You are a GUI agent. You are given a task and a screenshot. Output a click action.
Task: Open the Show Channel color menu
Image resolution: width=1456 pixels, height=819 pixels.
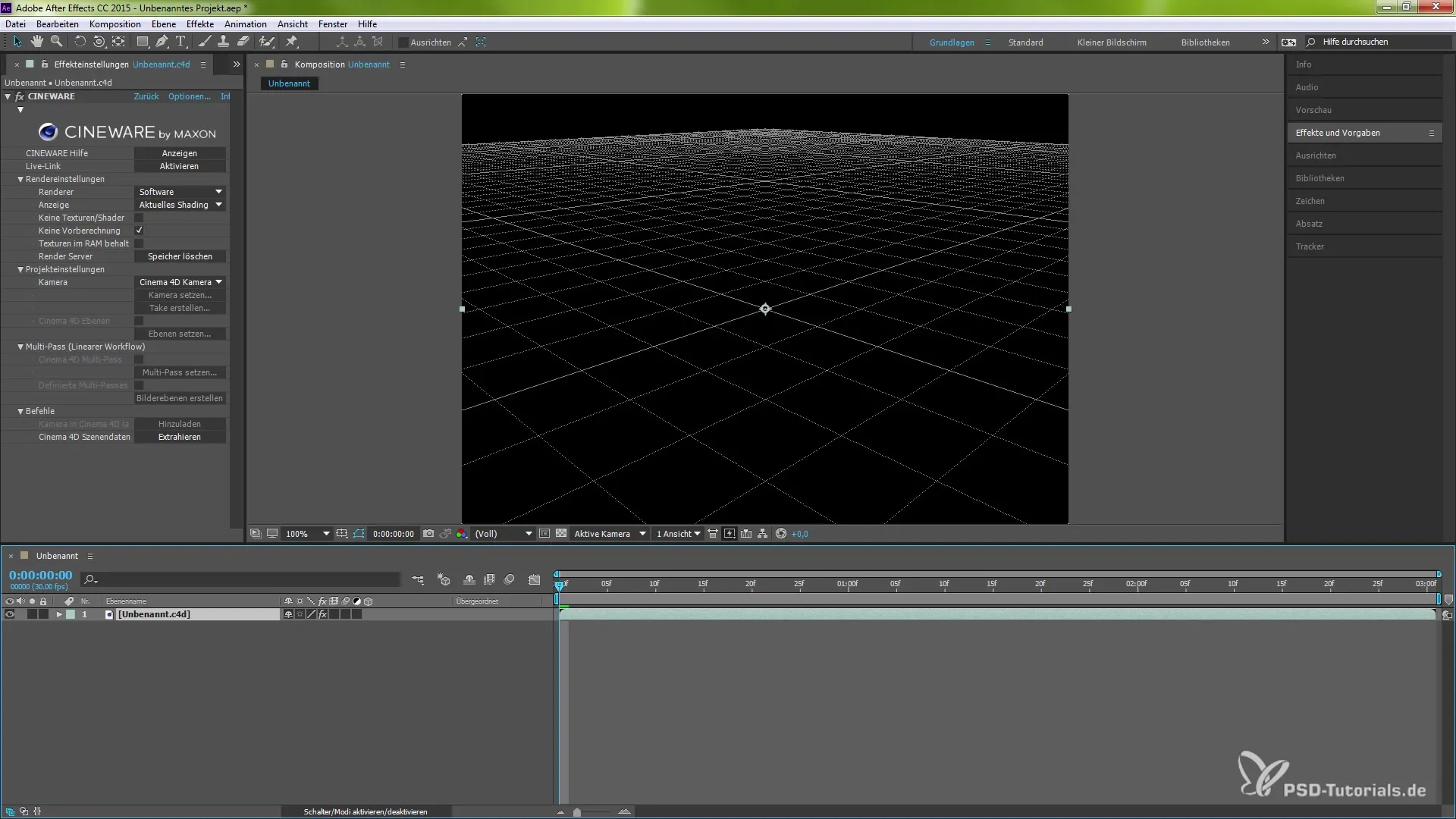pyautogui.click(x=461, y=534)
